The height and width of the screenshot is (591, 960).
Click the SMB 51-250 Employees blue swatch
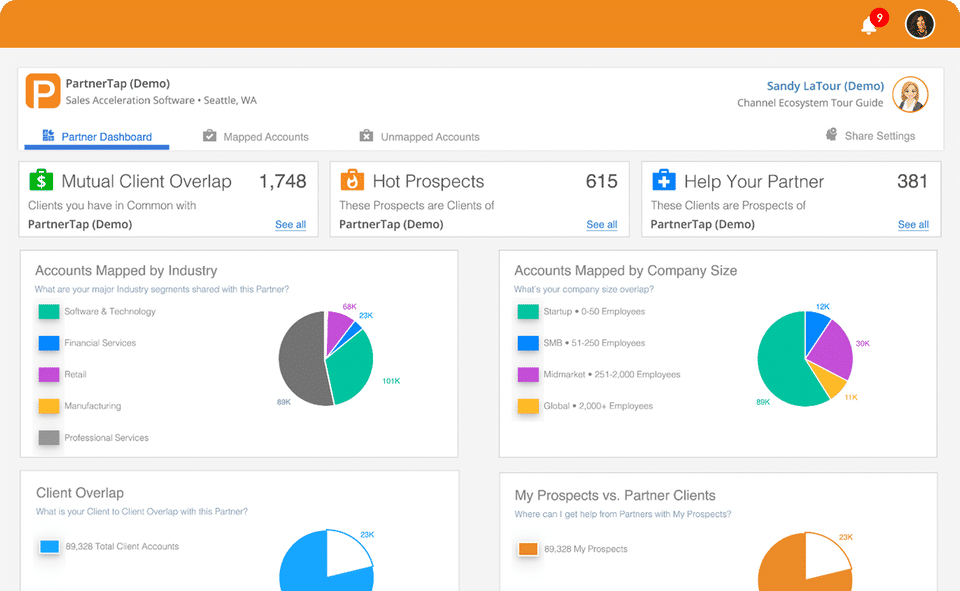point(528,343)
